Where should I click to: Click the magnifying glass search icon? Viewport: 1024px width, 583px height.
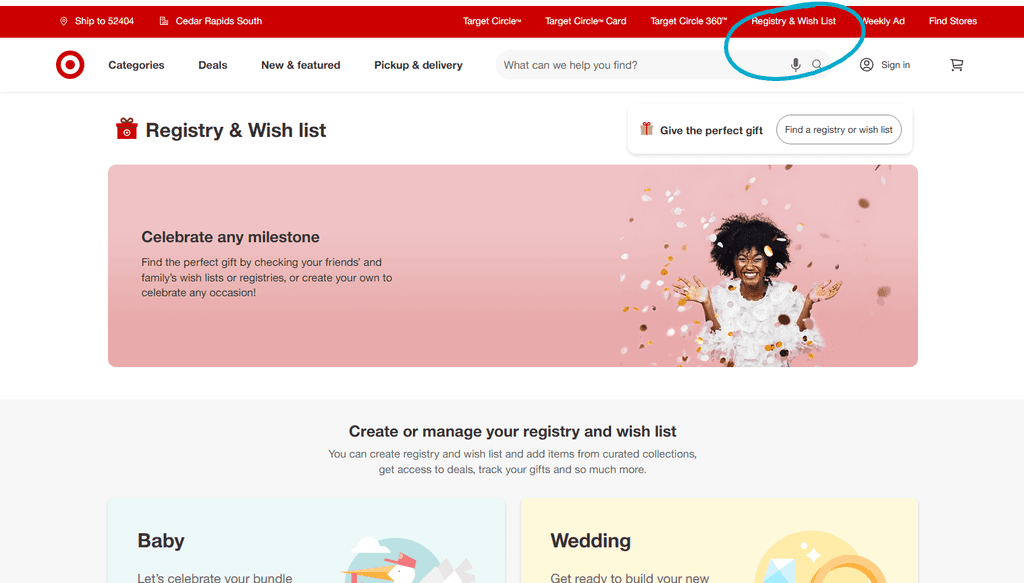pyautogui.click(x=817, y=64)
